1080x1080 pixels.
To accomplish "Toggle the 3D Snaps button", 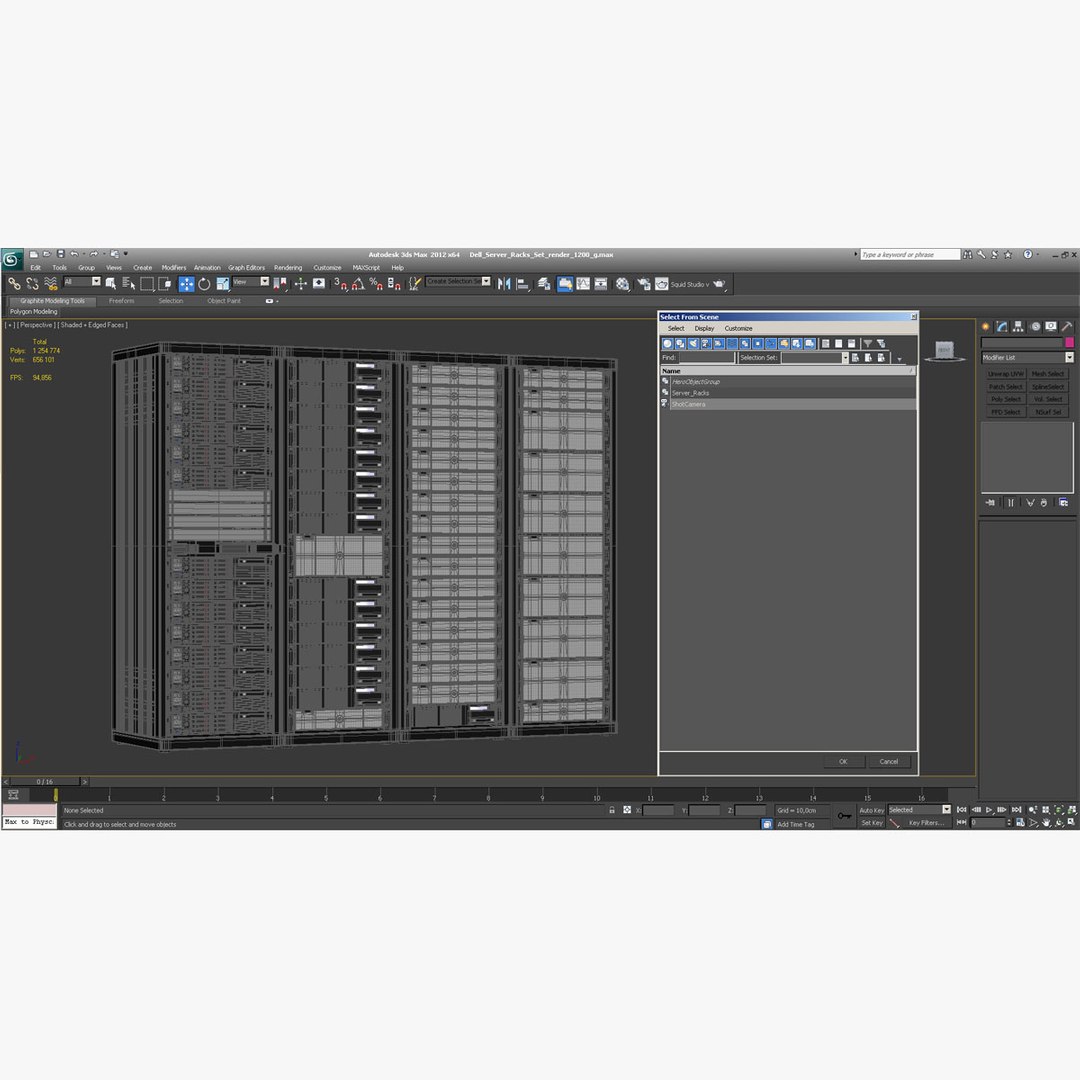I will [340, 283].
